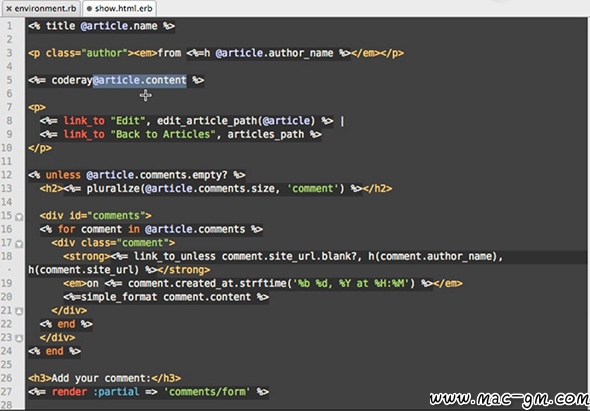
Task: Click the class="comment" attribute on line 17
Action: point(125,243)
